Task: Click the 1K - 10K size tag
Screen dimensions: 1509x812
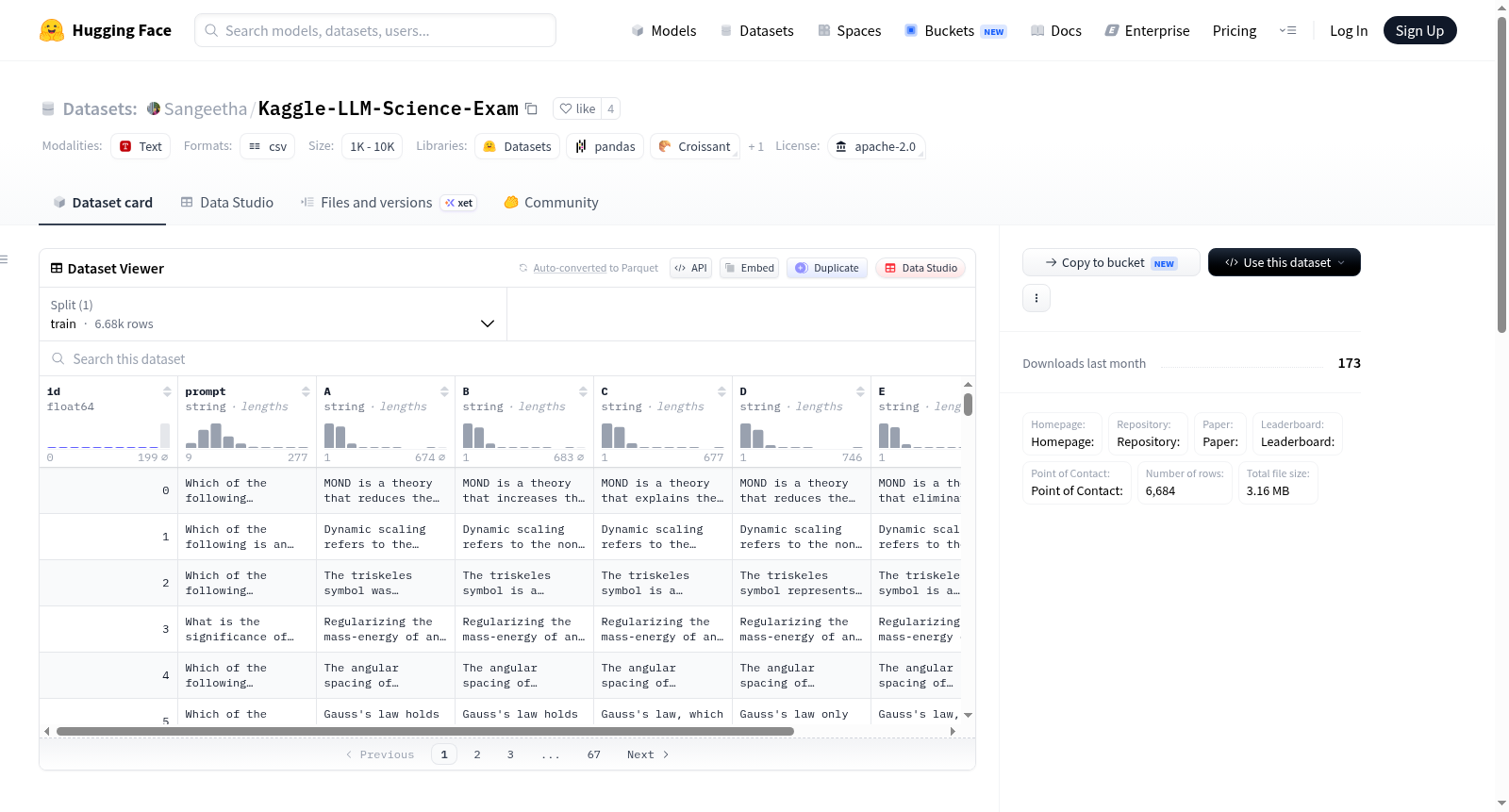Action: click(373, 146)
